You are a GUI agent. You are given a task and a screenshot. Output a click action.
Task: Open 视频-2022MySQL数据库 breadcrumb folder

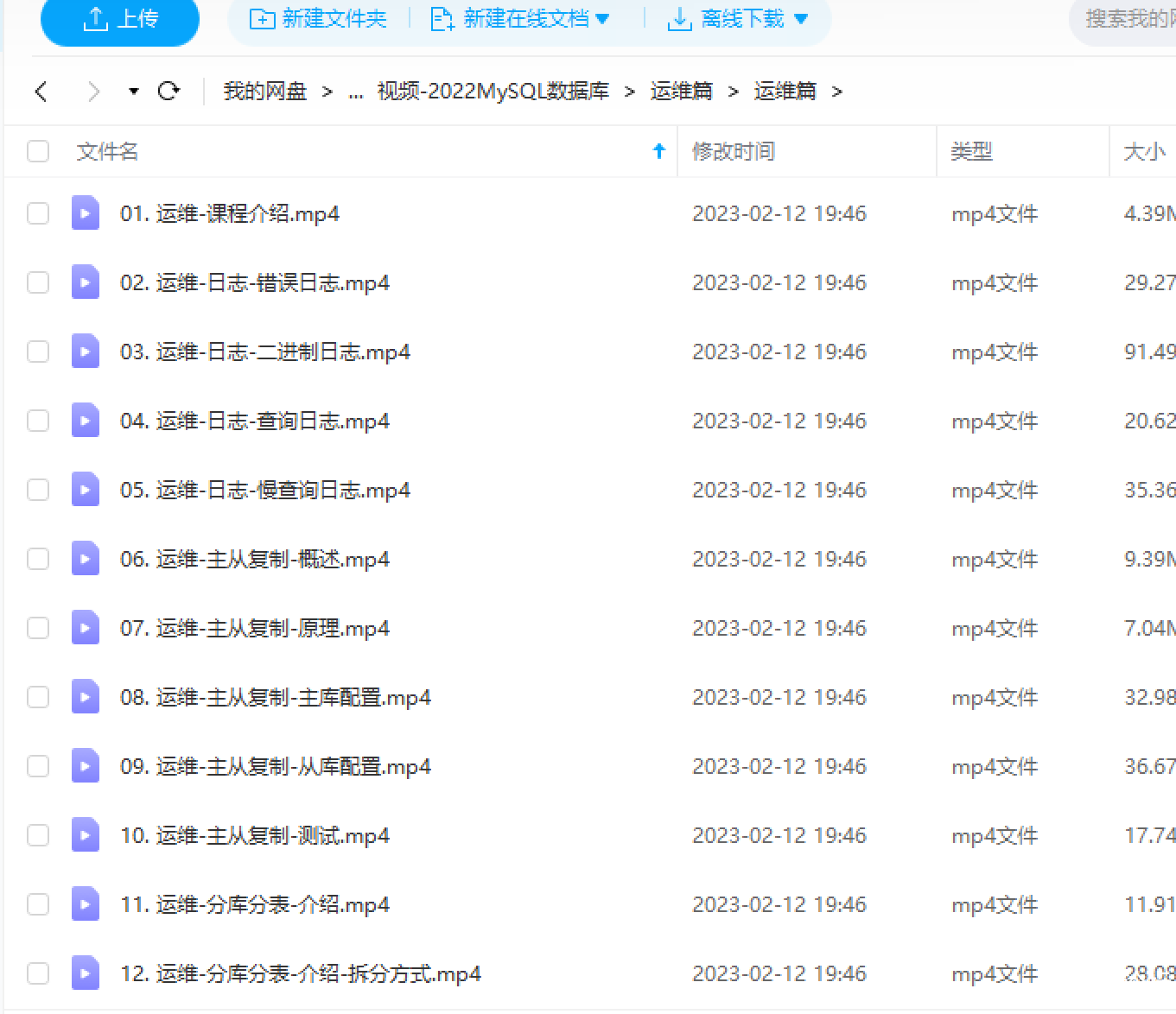493,91
